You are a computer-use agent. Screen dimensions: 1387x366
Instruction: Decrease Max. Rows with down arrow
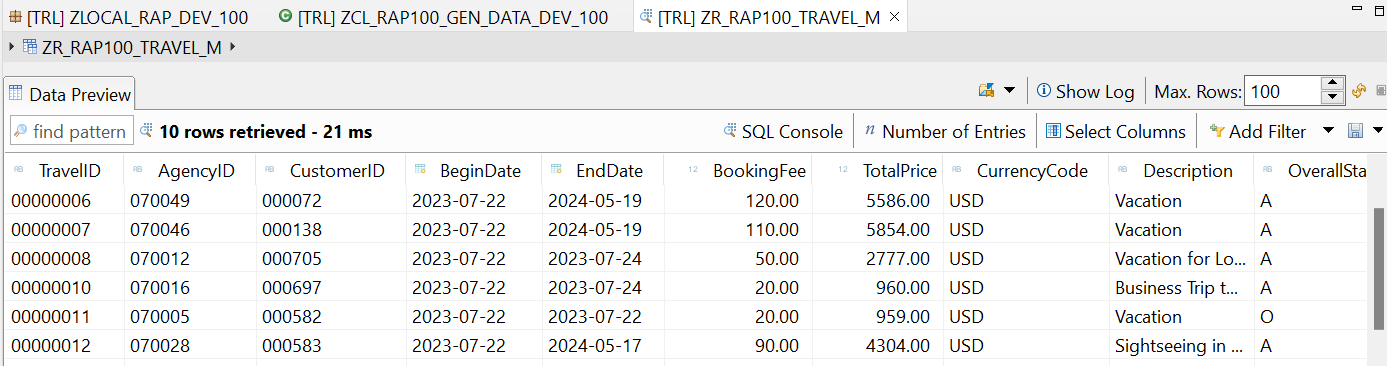(1332, 98)
